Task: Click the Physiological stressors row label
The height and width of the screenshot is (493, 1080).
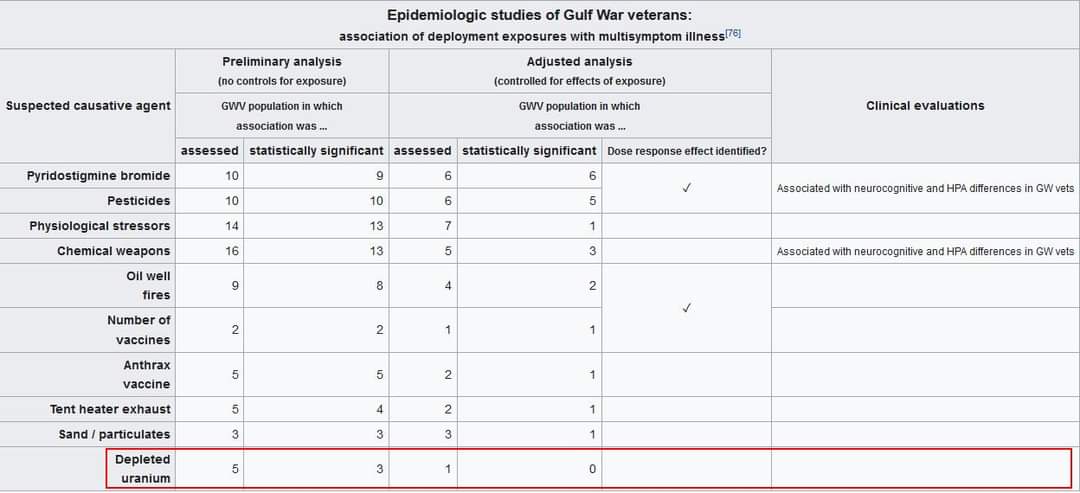Action: tap(99, 226)
